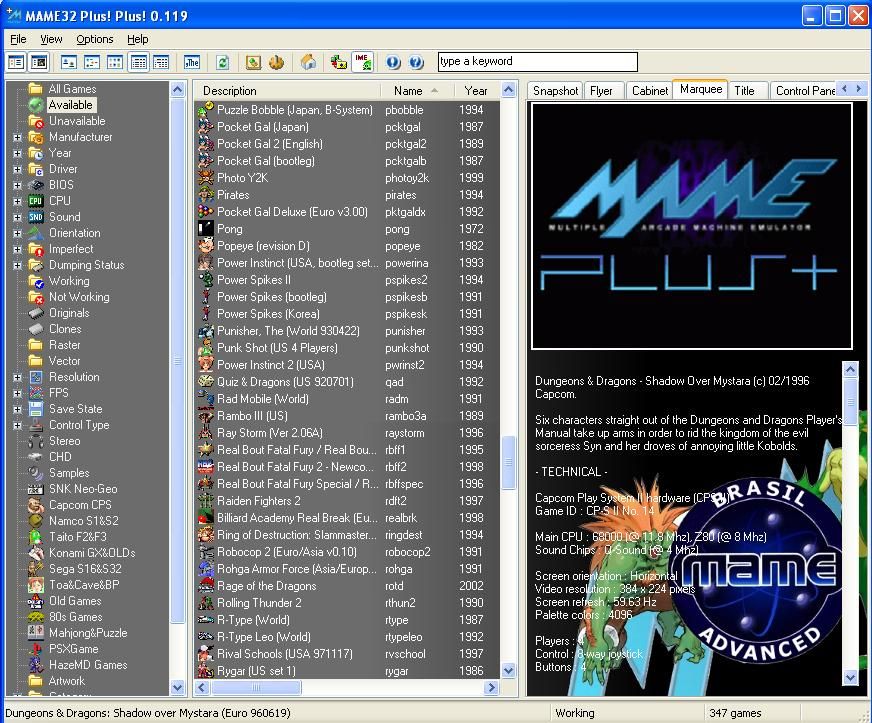This screenshot has width=872, height=723.
Task: Open About via the blue exclamation icon
Action: point(393,62)
